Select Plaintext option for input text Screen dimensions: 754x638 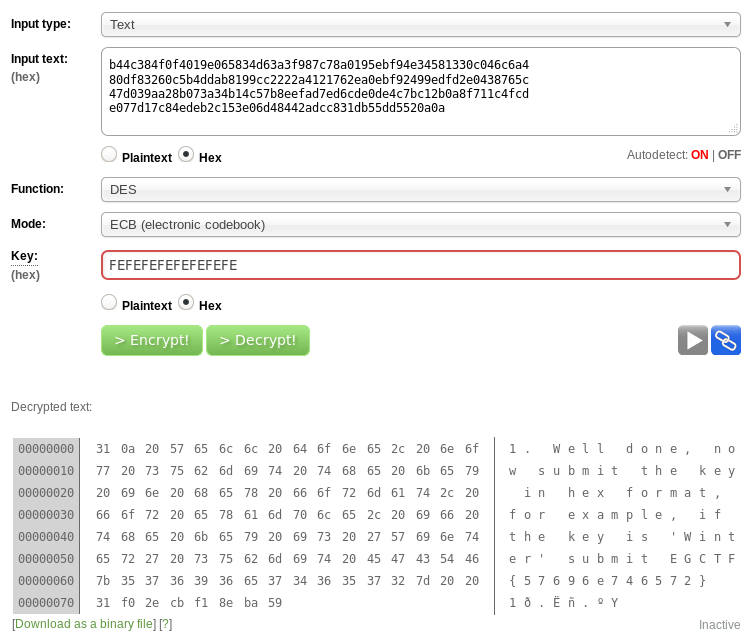(110, 155)
